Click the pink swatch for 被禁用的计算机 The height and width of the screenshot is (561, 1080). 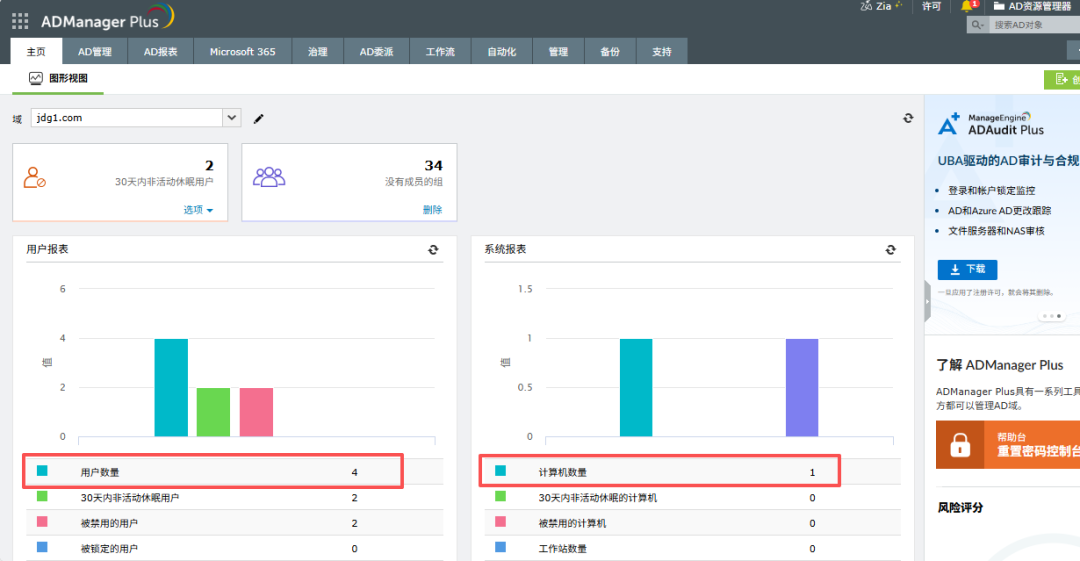pos(500,522)
